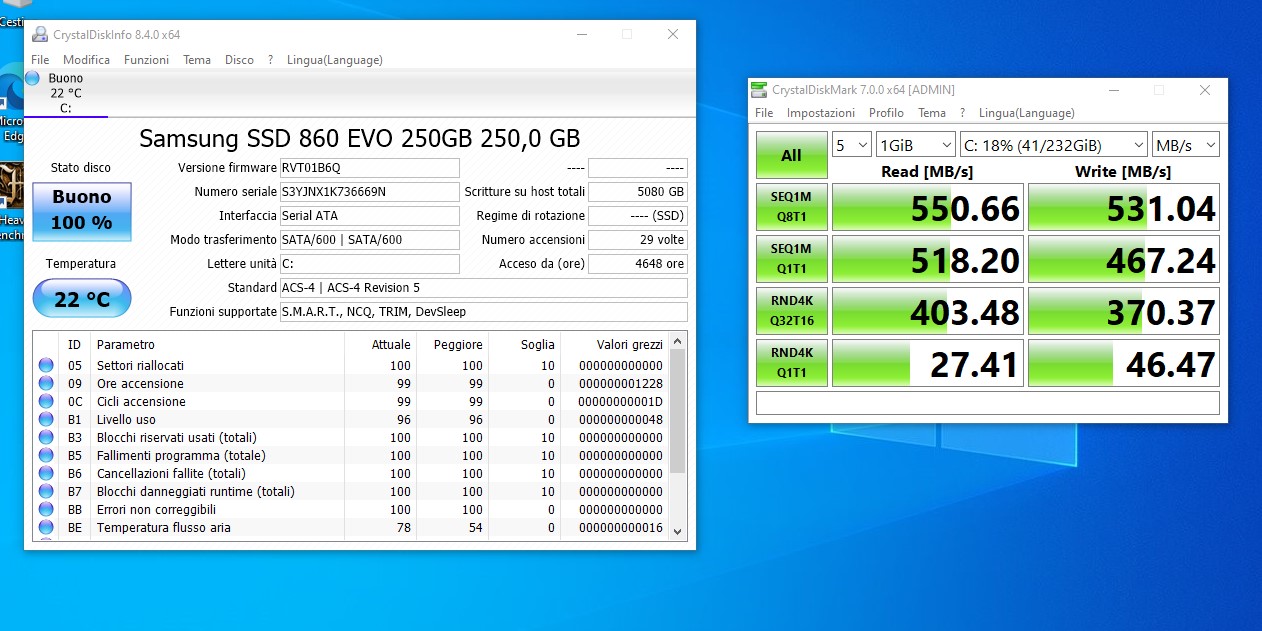Open the Lingua(Language) menu in CrystalDiskInfo
This screenshot has width=1262, height=631.
coord(334,60)
